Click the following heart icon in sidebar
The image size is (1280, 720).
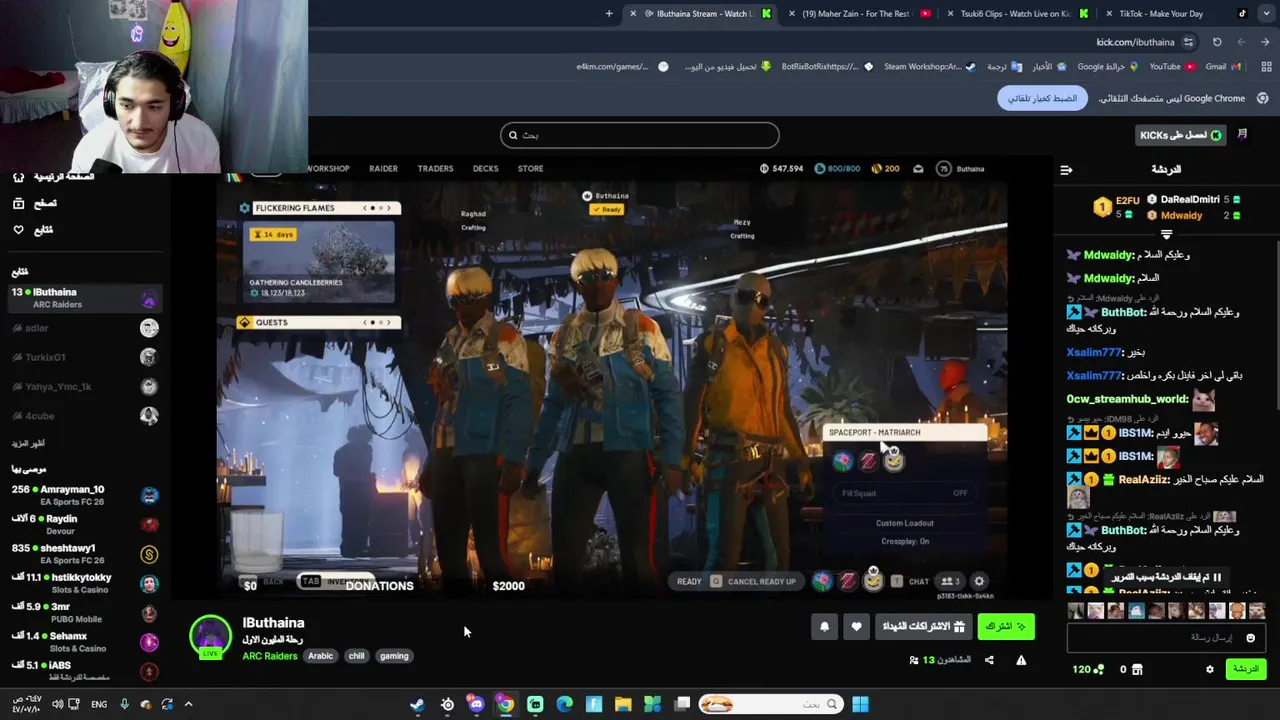click(18, 230)
